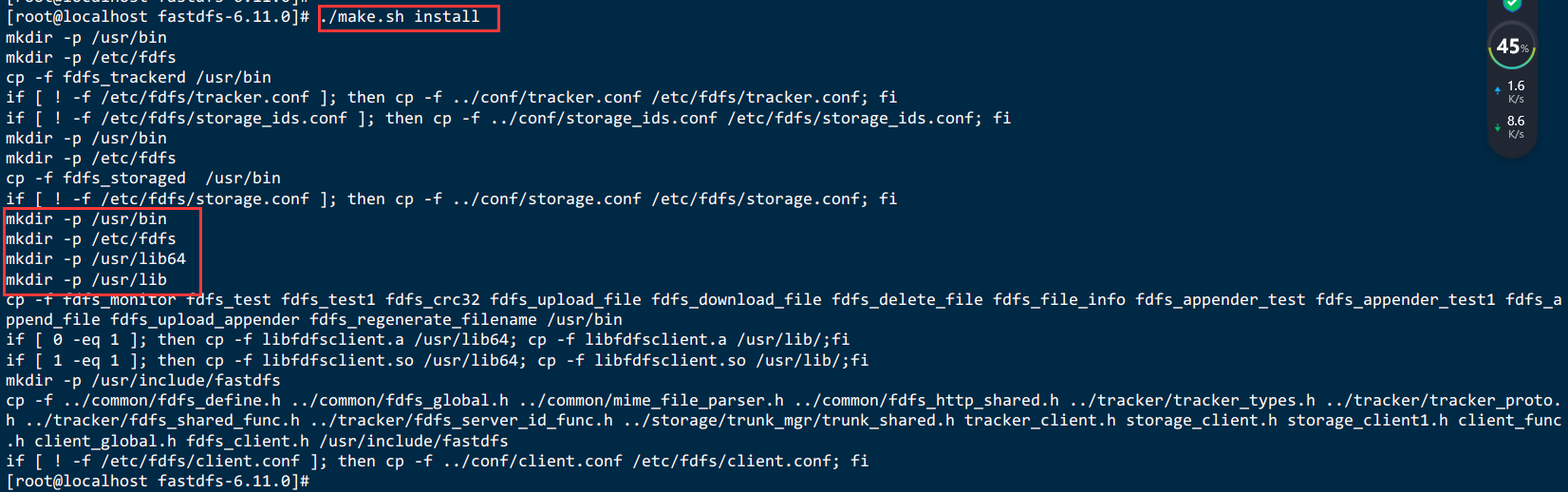Click the tracker.conf copy condition line
The width and height of the screenshot is (1568, 492).
452,98
